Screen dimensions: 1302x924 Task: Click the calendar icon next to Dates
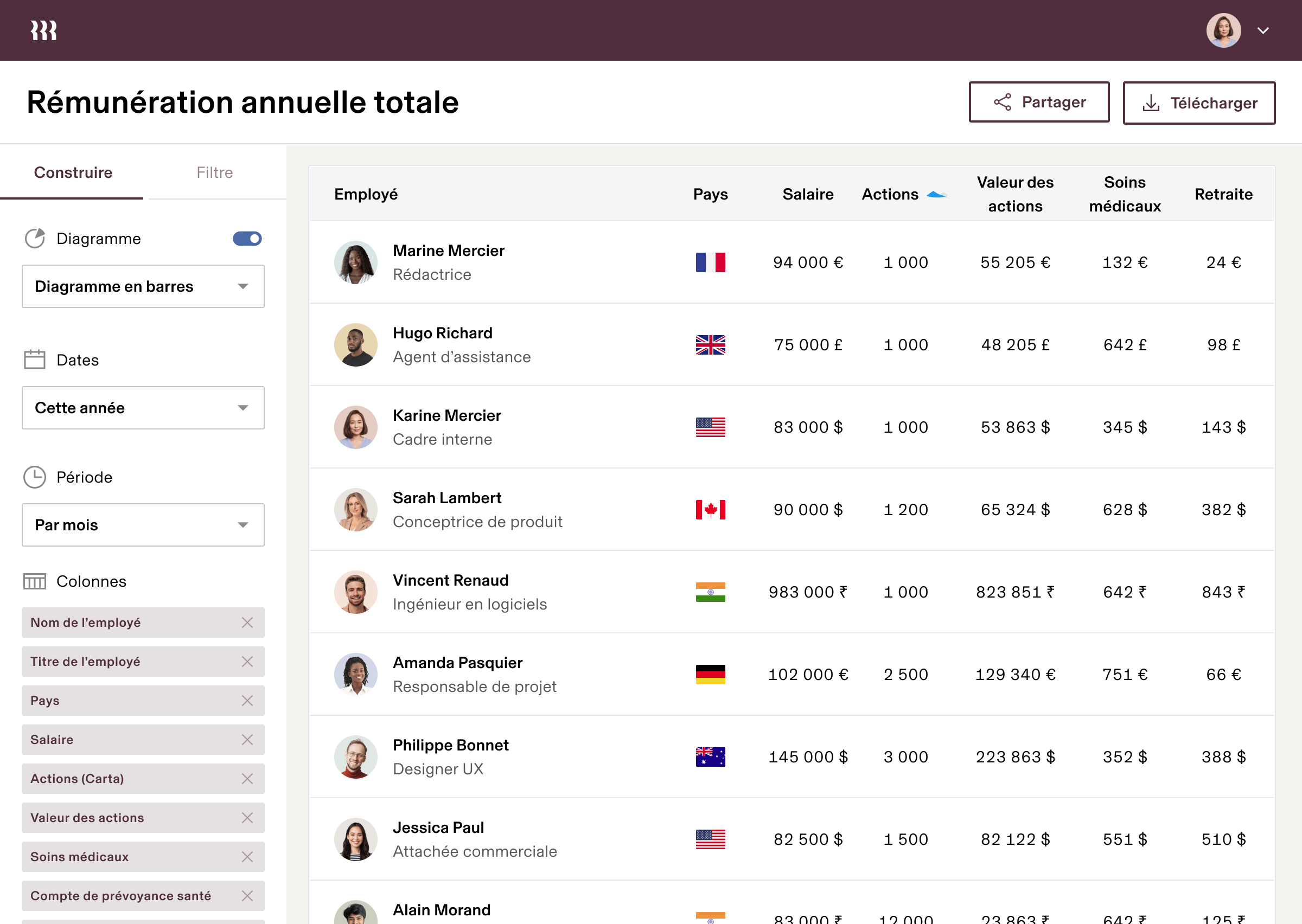click(x=35, y=360)
